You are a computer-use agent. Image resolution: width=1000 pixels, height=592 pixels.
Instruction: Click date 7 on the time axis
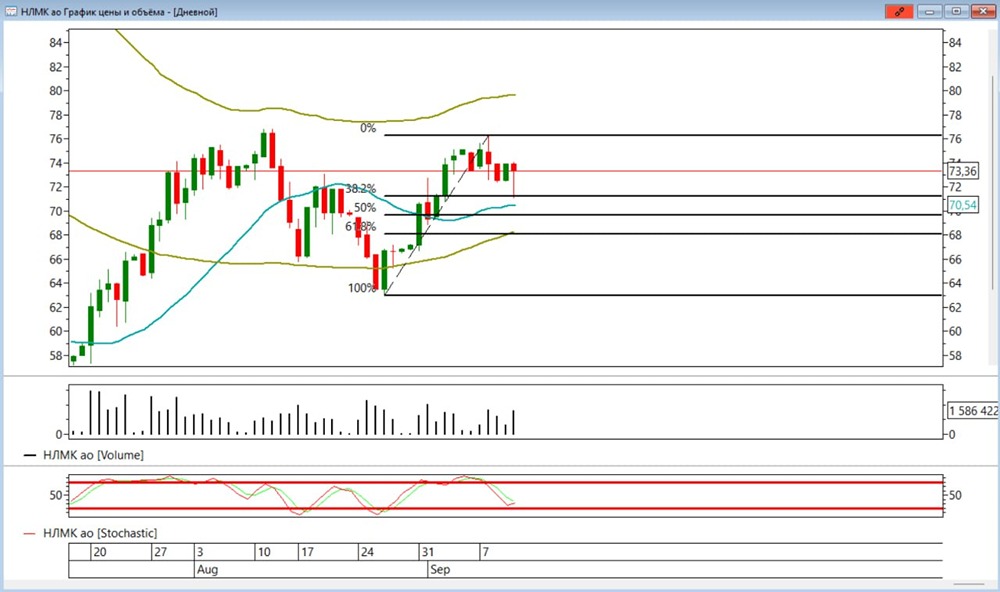(x=485, y=552)
